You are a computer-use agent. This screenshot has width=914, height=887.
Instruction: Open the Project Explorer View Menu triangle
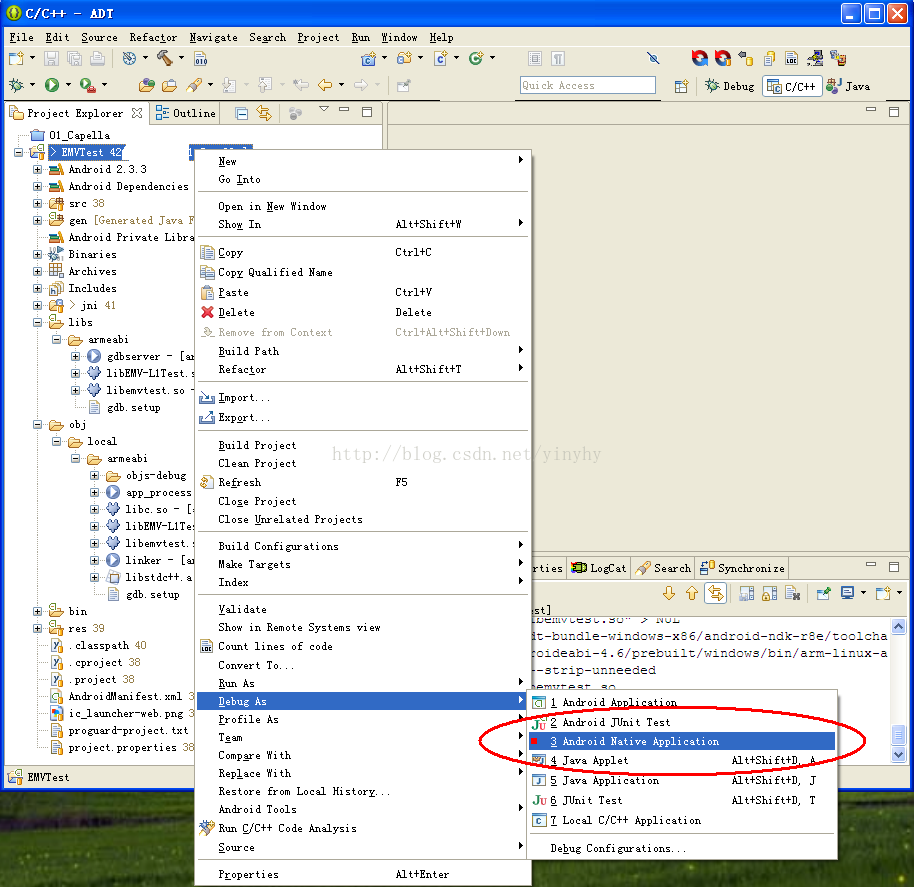pos(324,109)
